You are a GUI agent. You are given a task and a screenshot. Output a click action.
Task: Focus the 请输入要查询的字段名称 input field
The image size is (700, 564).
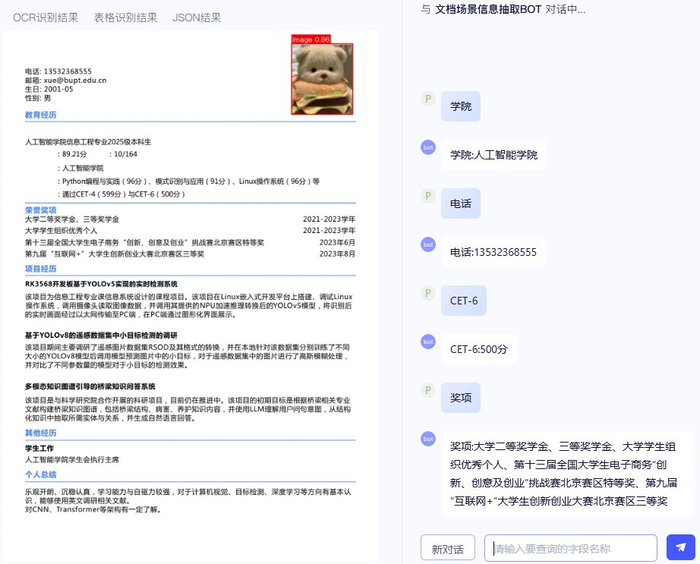(571, 548)
